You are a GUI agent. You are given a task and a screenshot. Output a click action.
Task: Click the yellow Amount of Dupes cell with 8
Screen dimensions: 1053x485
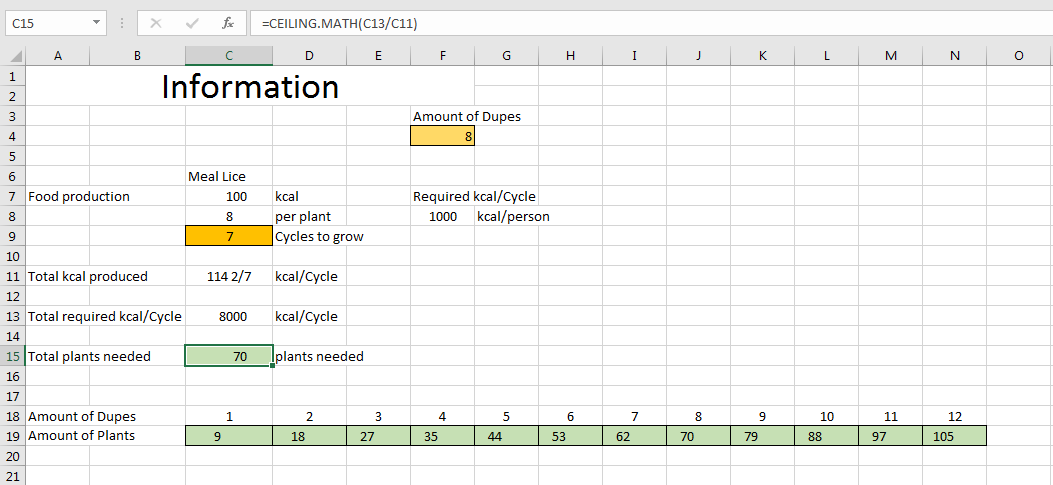coord(442,136)
